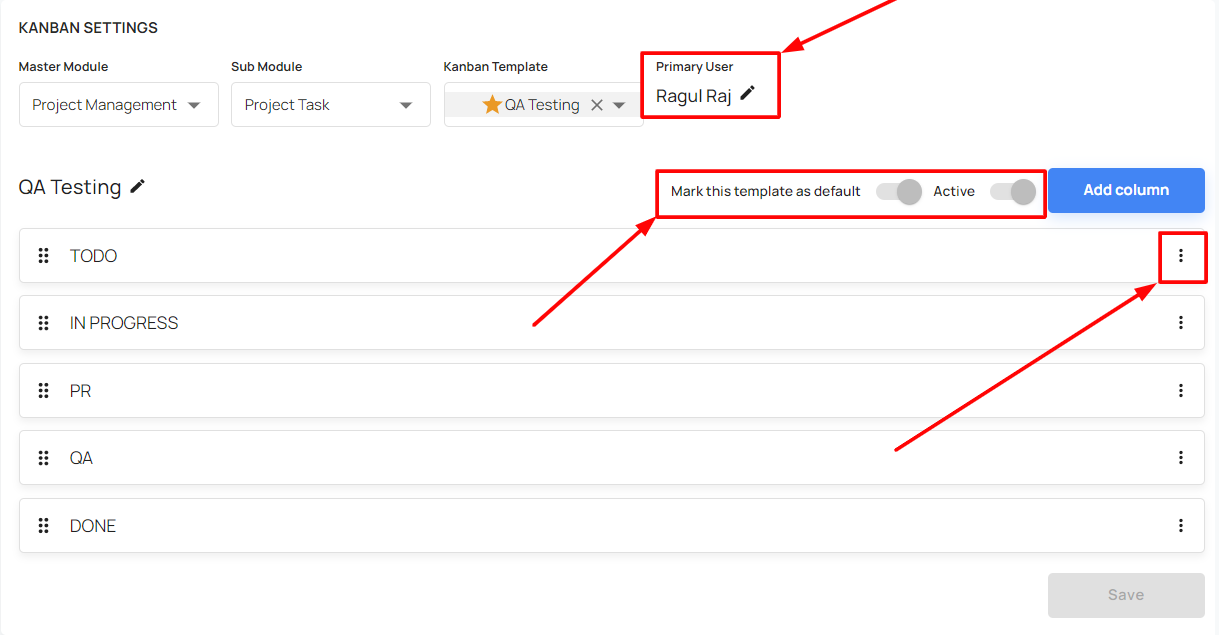
Task: Select the TODO column label
Action: (x=93, y=256)
